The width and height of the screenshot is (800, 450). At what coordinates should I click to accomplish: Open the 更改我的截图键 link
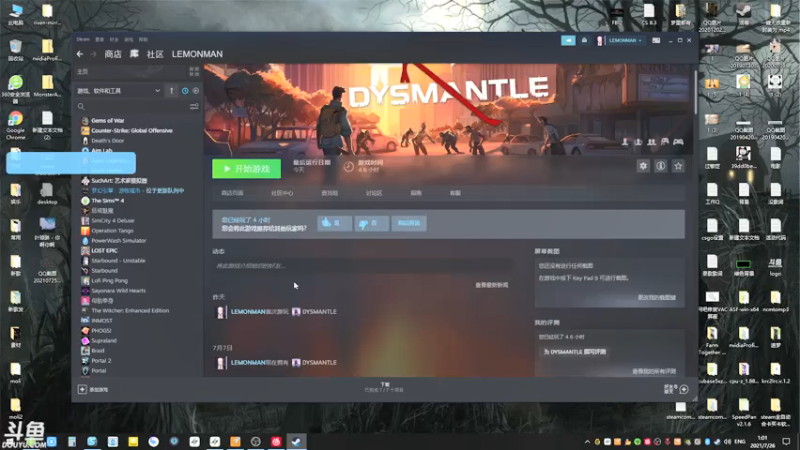pyautogui.click(x=657, y=297)
